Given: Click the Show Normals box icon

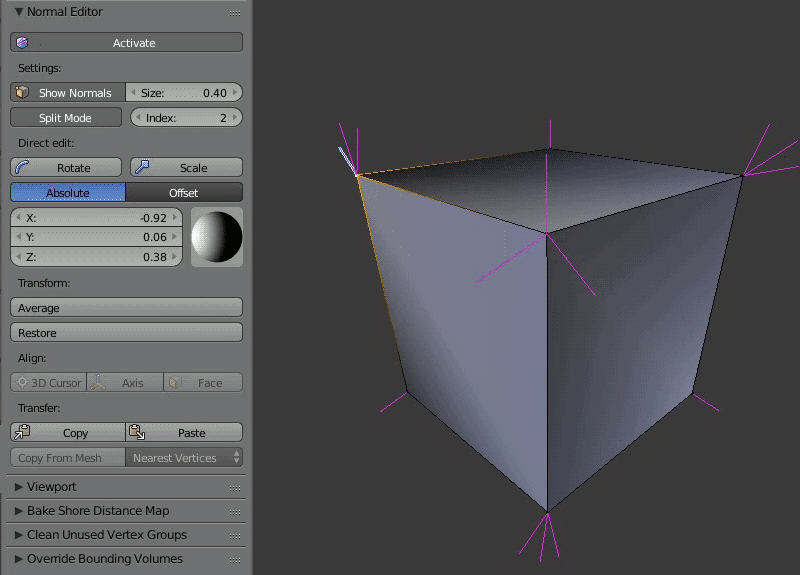Looking at the screenshot, I should [x=22, y=92].
